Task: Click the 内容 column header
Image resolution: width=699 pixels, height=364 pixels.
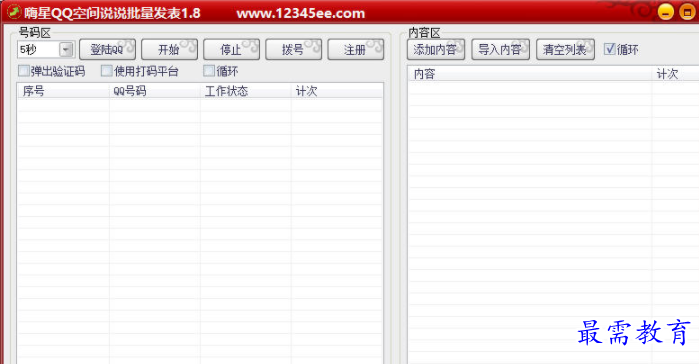Action: 530,74
